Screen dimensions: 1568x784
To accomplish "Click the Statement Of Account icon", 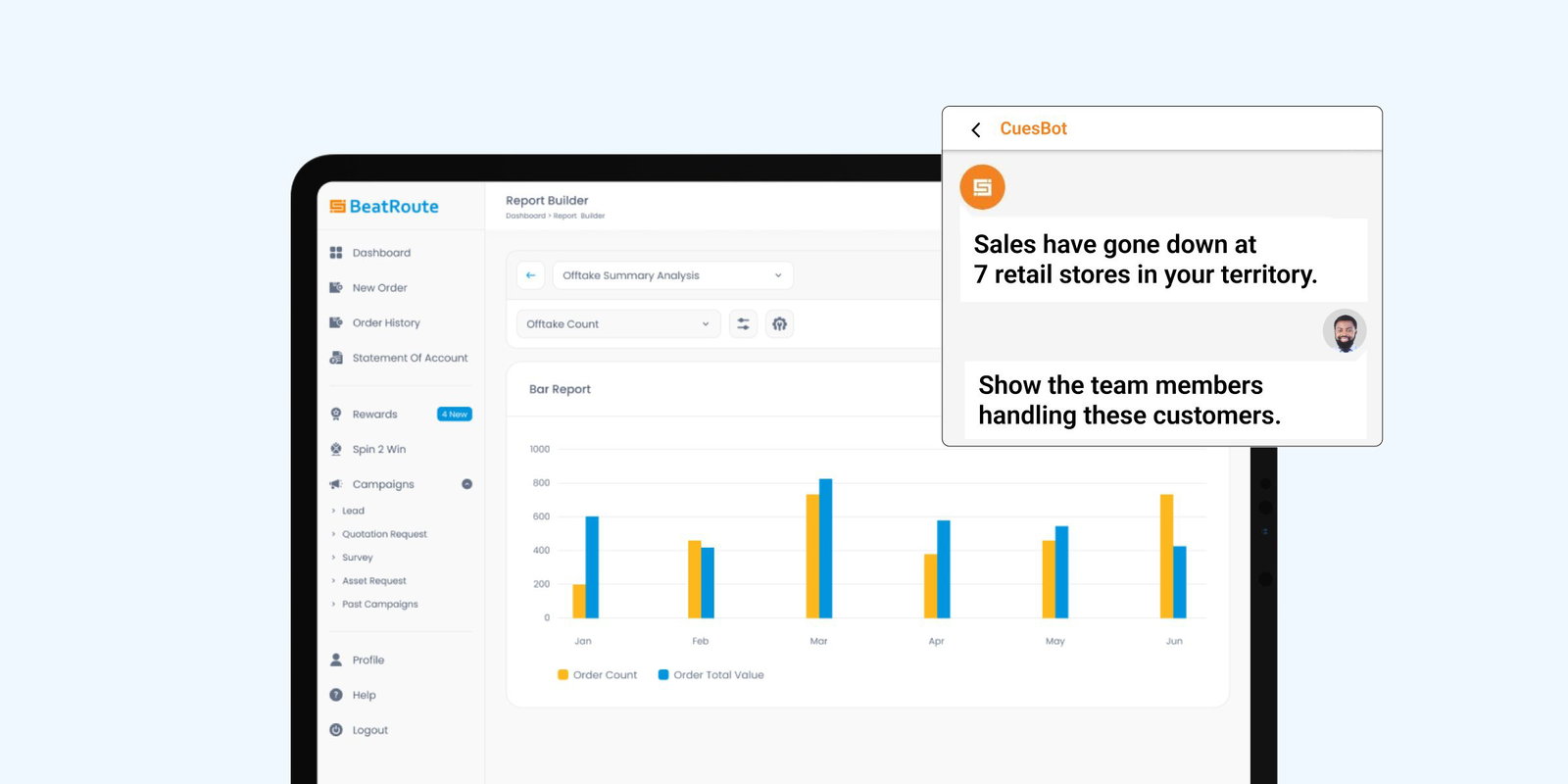I will point(336,359).
